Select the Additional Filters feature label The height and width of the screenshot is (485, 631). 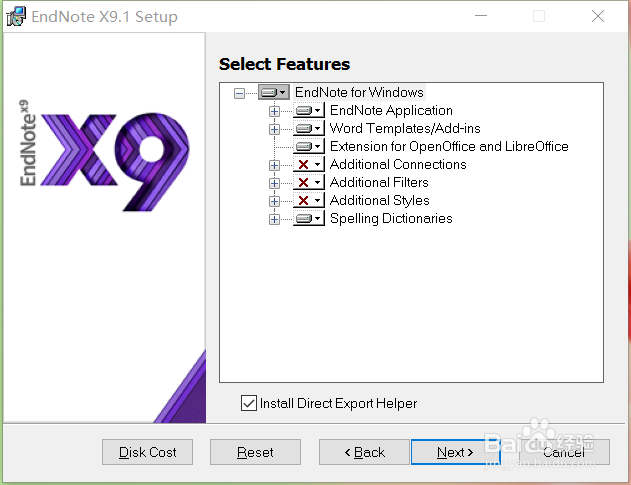[x=379, y=182]
